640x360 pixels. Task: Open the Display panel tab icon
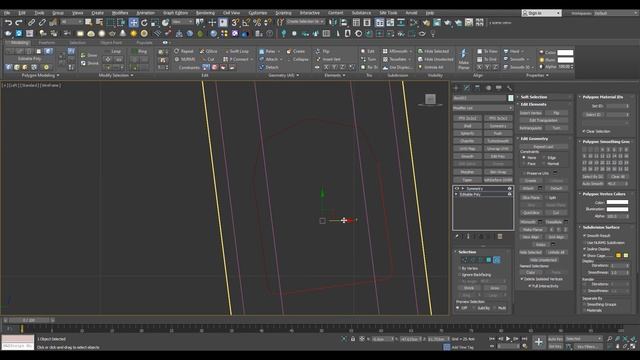pos(499,88)
